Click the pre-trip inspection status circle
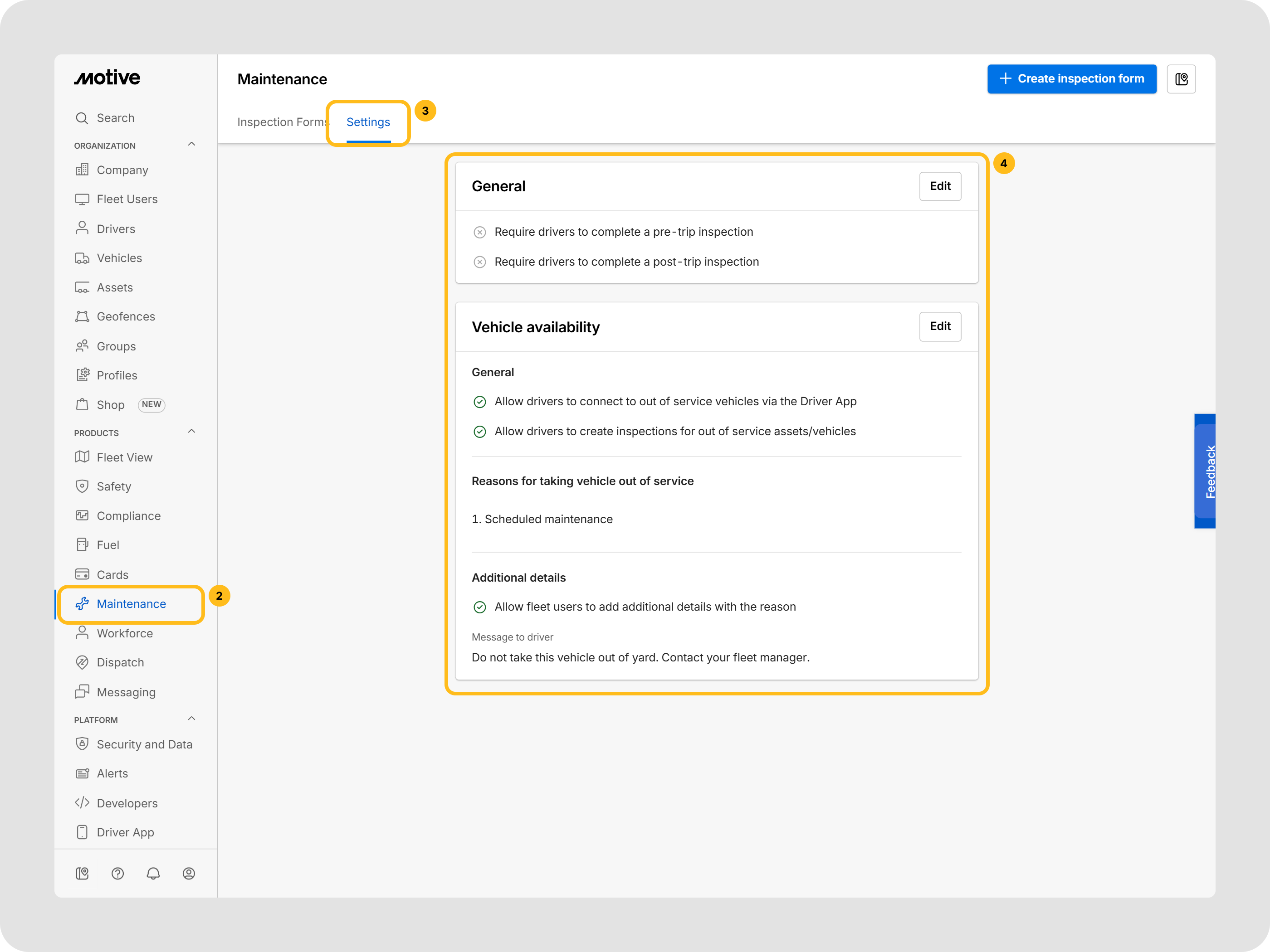The image size is (1270, 952). 479,232
